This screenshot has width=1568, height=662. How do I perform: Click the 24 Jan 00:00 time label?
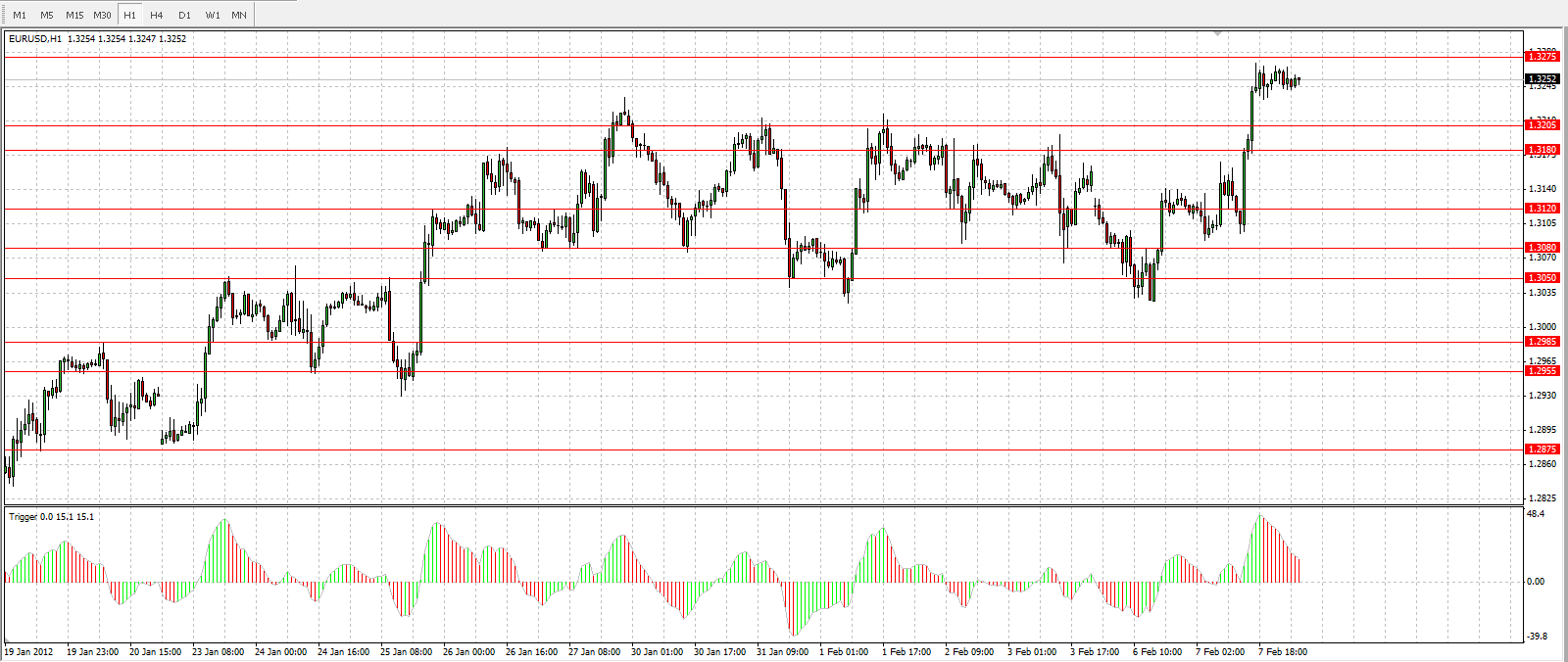click(x=281, y=652)
